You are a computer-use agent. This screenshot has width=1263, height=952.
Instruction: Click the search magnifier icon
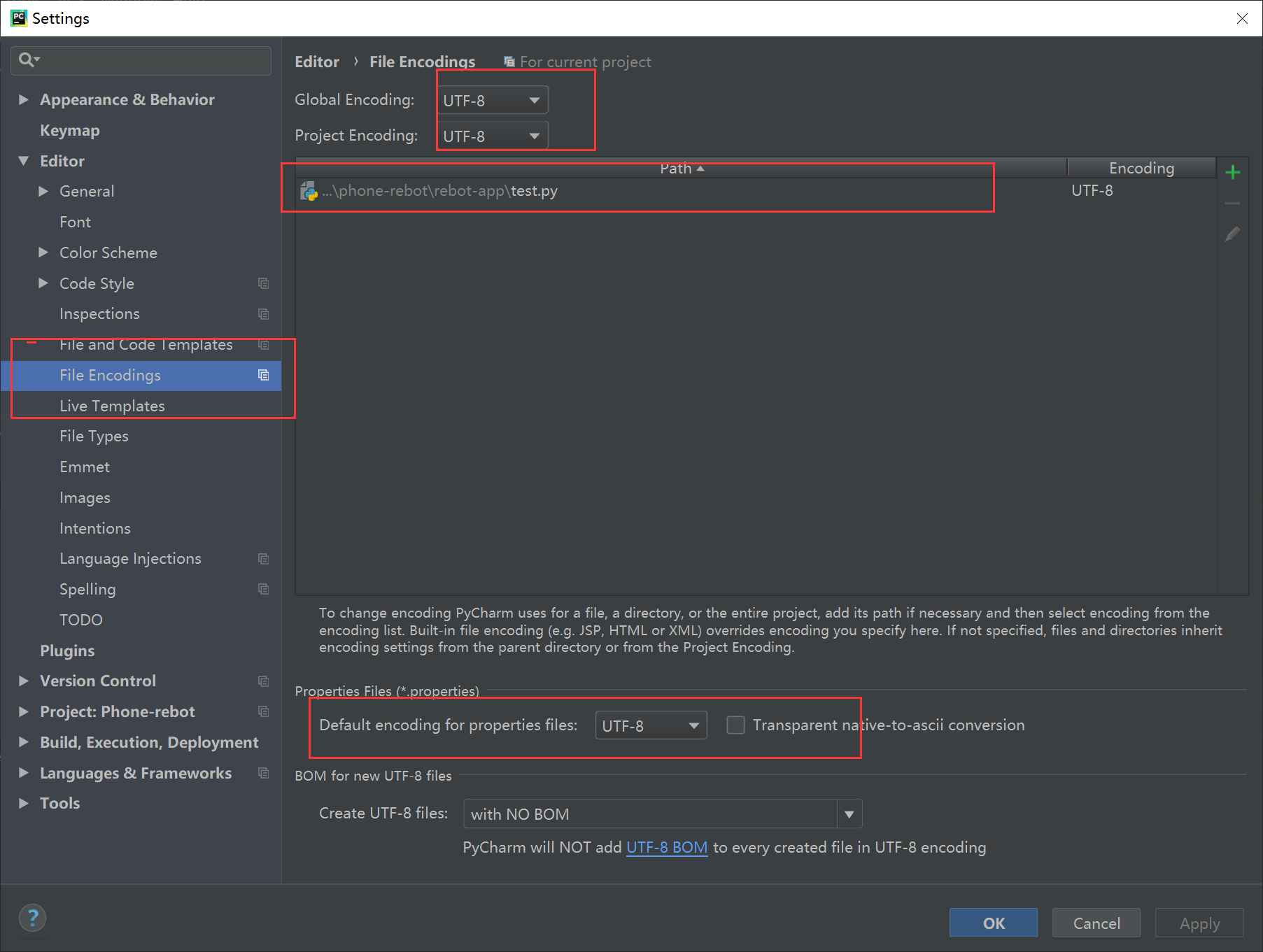pyautogui.click(x=27, y=60)
